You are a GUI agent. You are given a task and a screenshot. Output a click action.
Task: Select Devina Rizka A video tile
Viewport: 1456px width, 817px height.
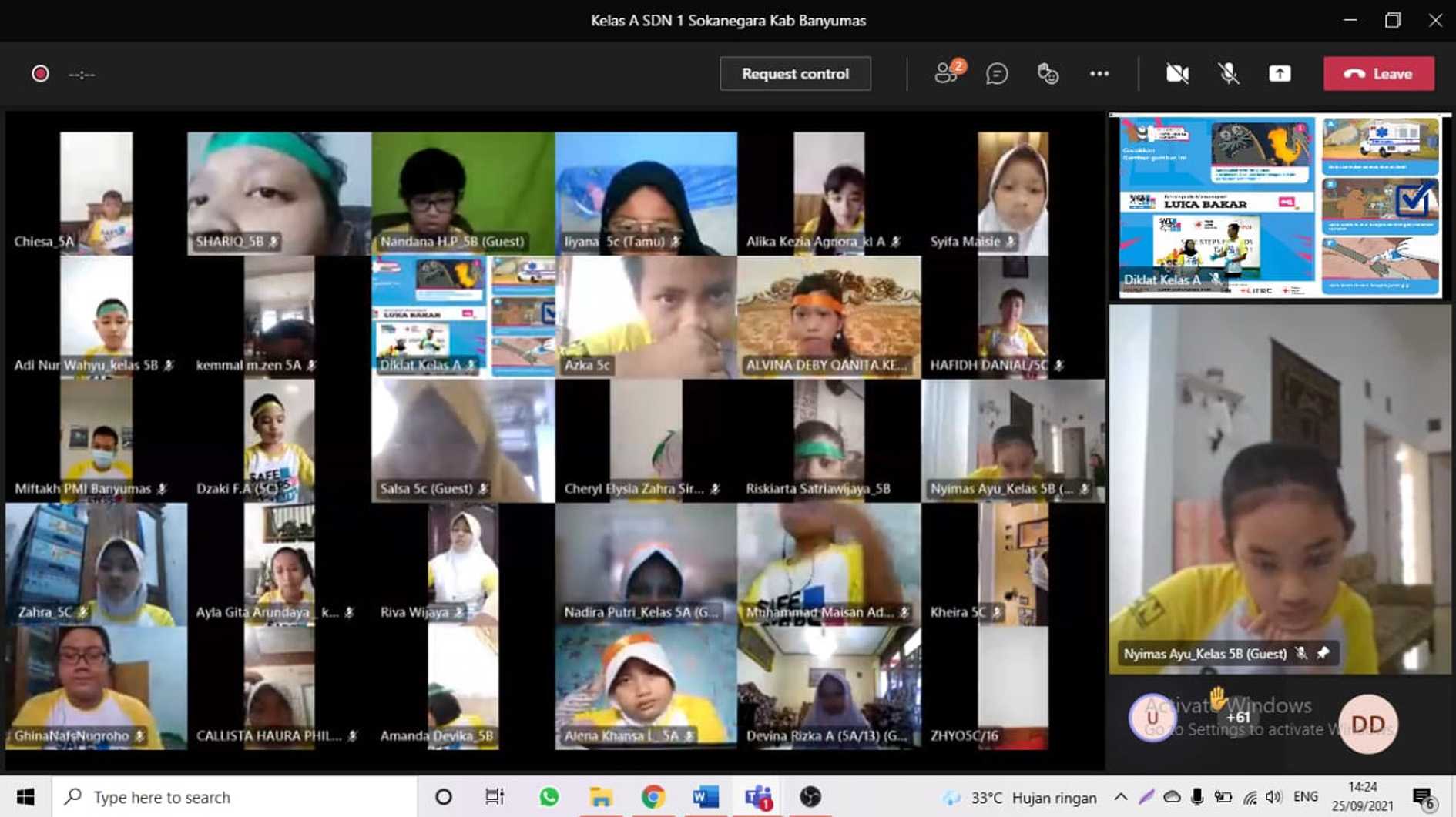tap(829, 688)
